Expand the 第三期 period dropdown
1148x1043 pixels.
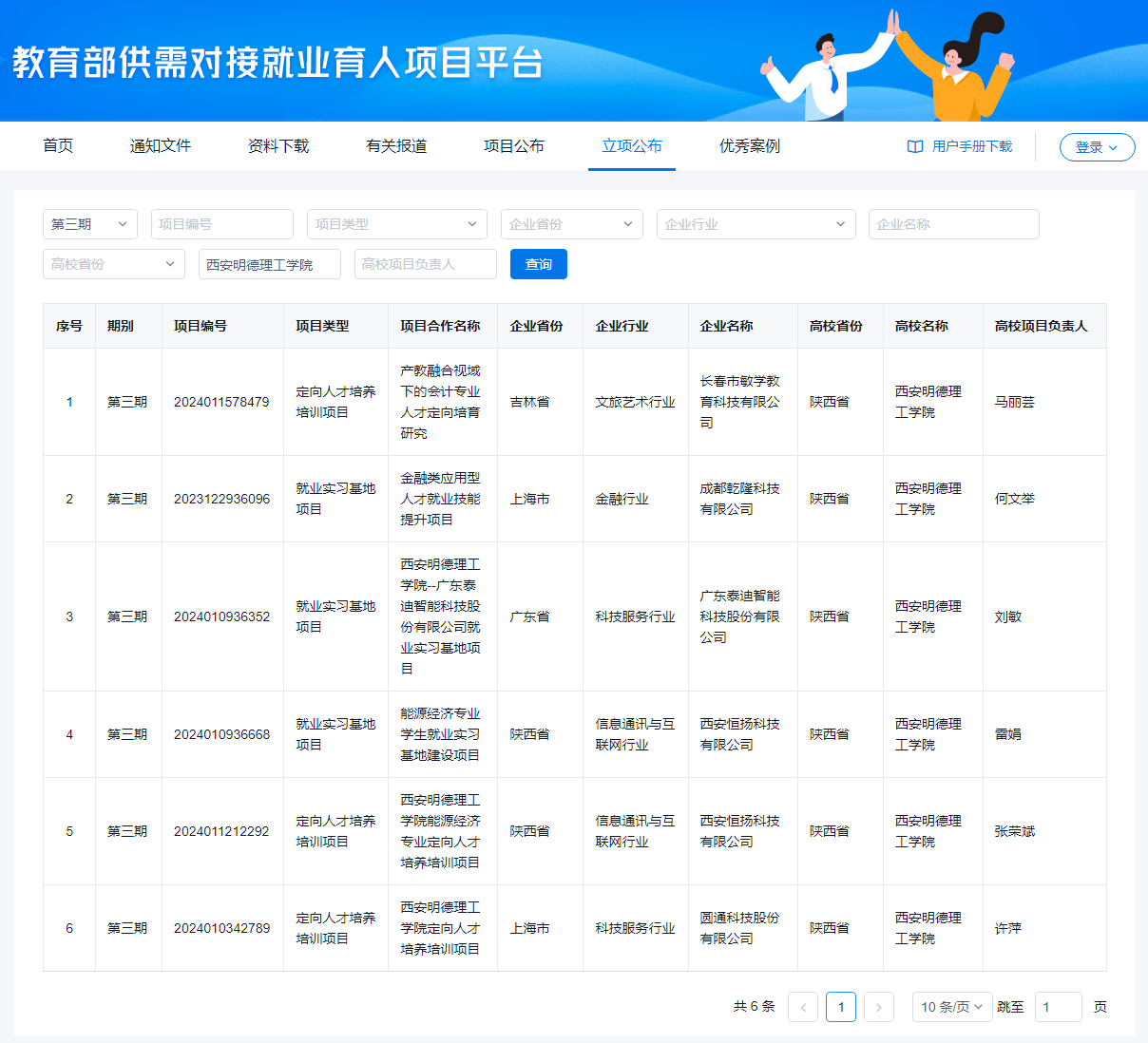click(90, 224)
